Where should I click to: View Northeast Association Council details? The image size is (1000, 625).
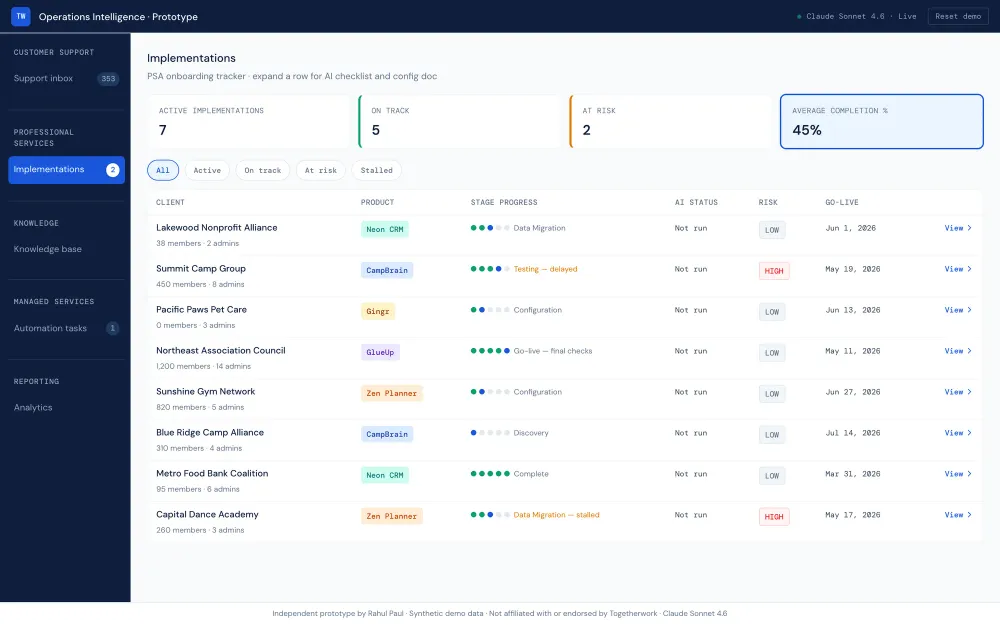click(958, 351)
